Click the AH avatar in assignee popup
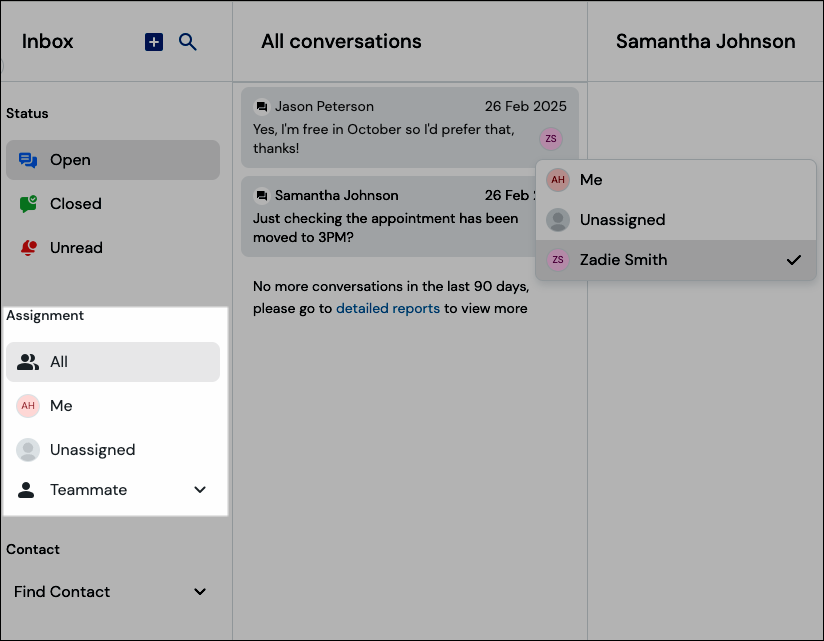This screenshot has height=641, width=824. (558, 180)
